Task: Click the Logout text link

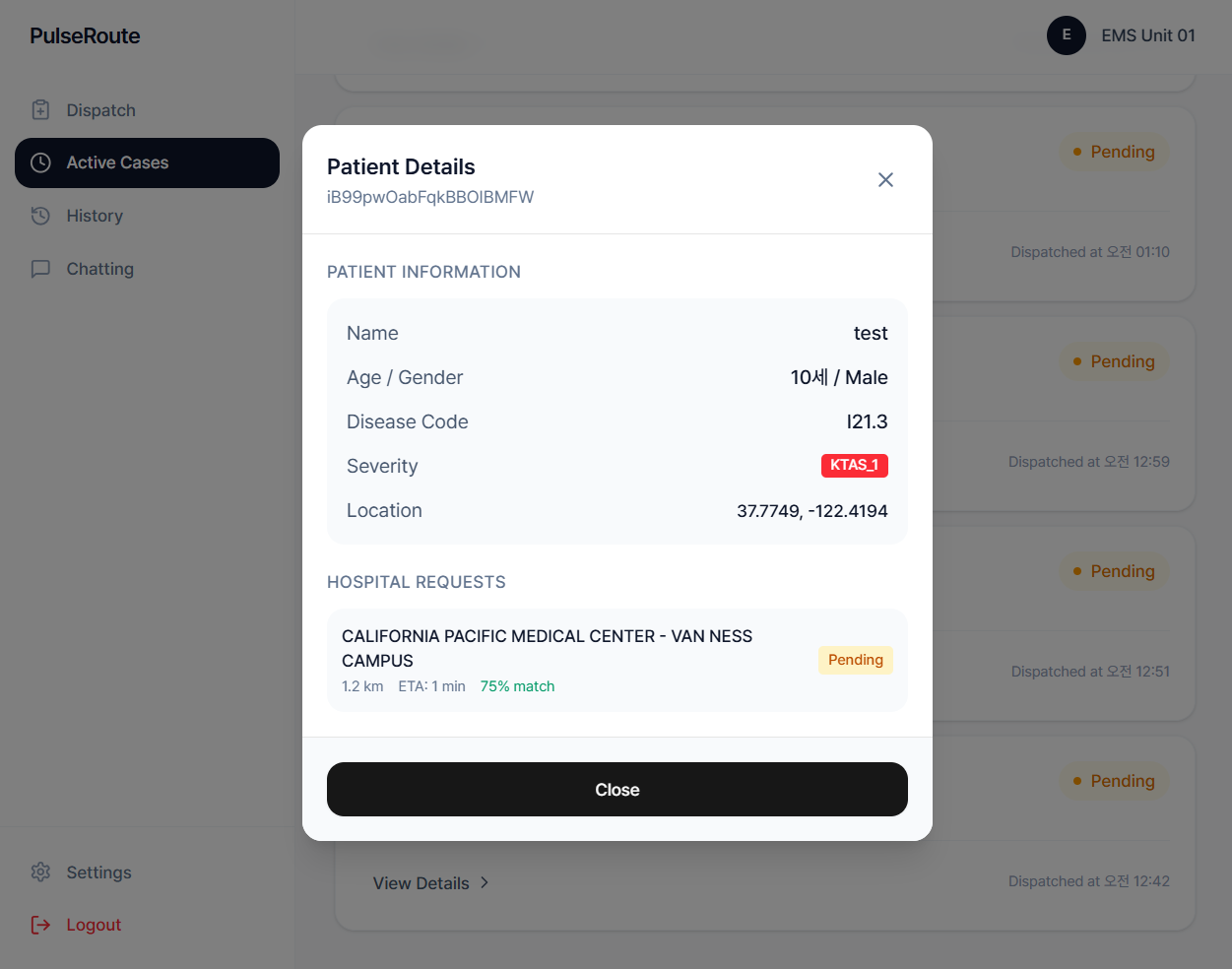Action: click(x=94, y=925)
